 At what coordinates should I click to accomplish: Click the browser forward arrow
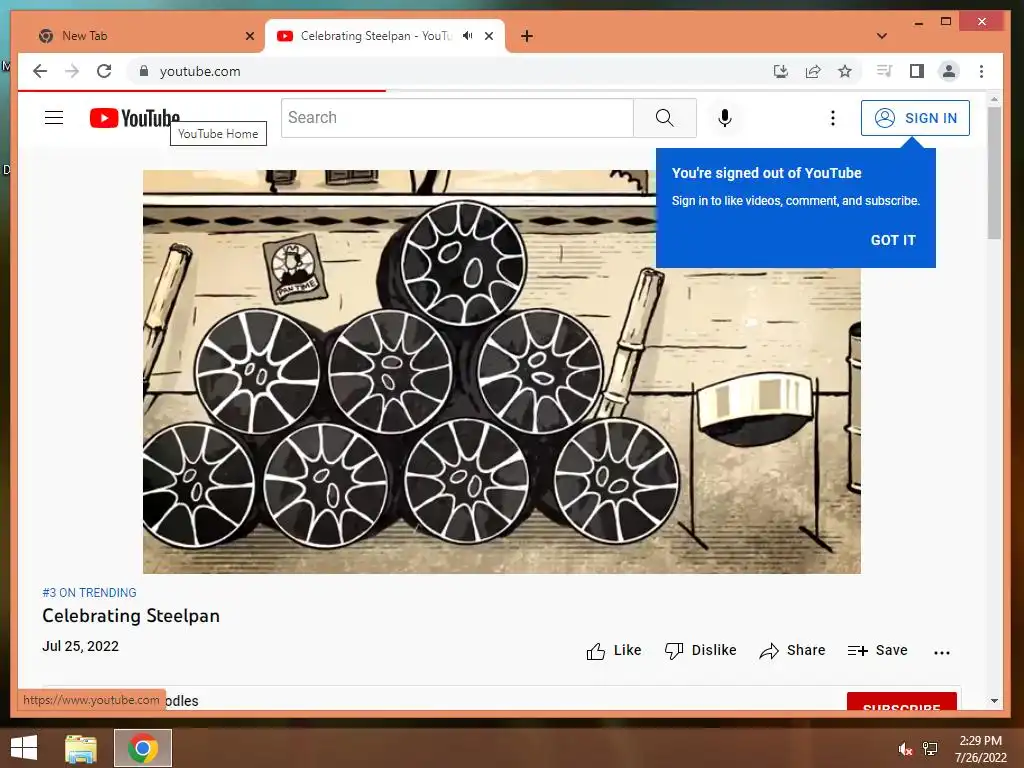pyautogui.click(x=72, y=71)
